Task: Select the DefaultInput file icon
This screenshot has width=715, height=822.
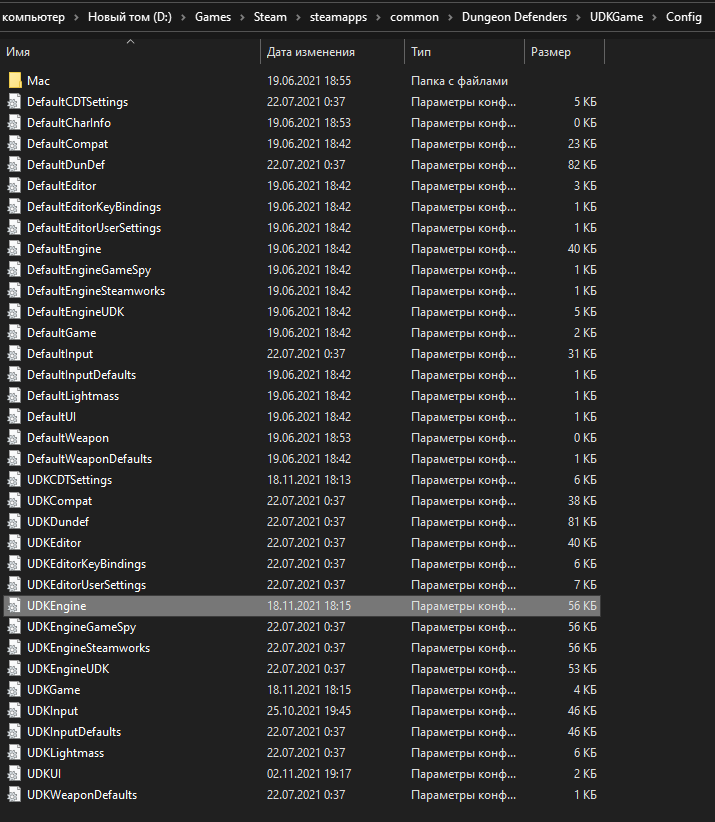Action: click(15, 354)
